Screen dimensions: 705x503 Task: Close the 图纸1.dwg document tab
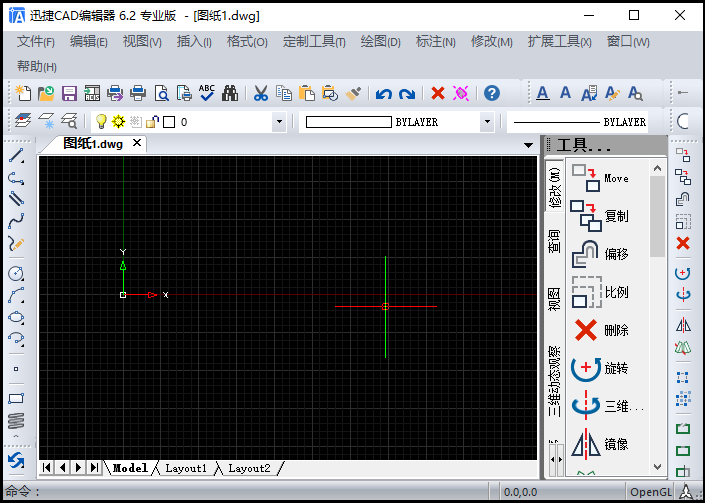pos(137,143)
